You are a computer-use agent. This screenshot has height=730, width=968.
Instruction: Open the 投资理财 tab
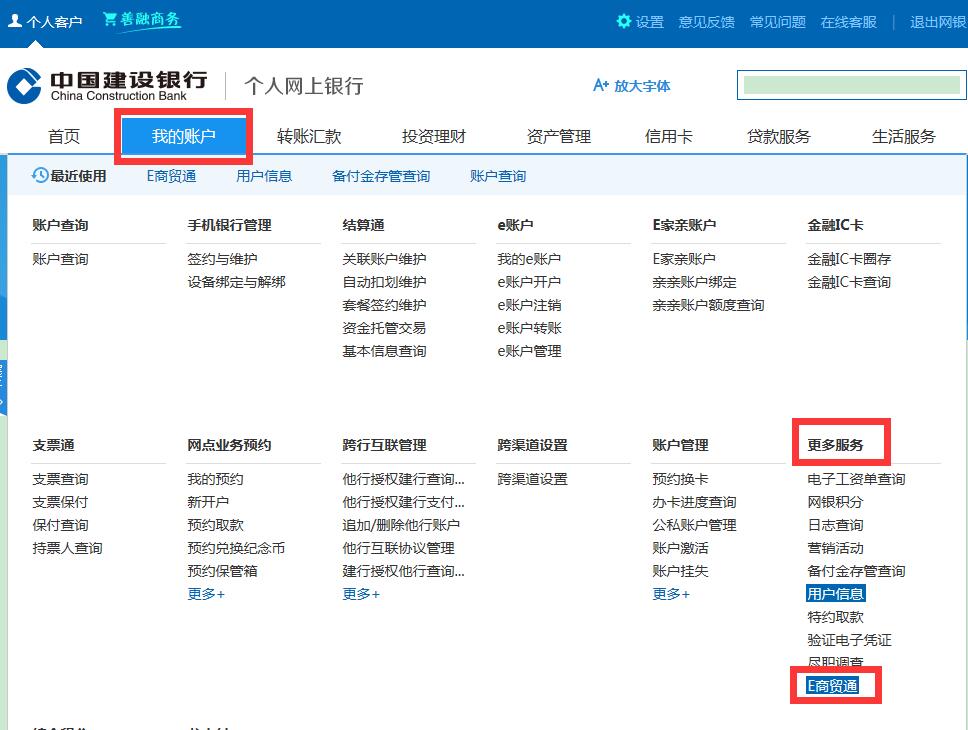(433, 136)
